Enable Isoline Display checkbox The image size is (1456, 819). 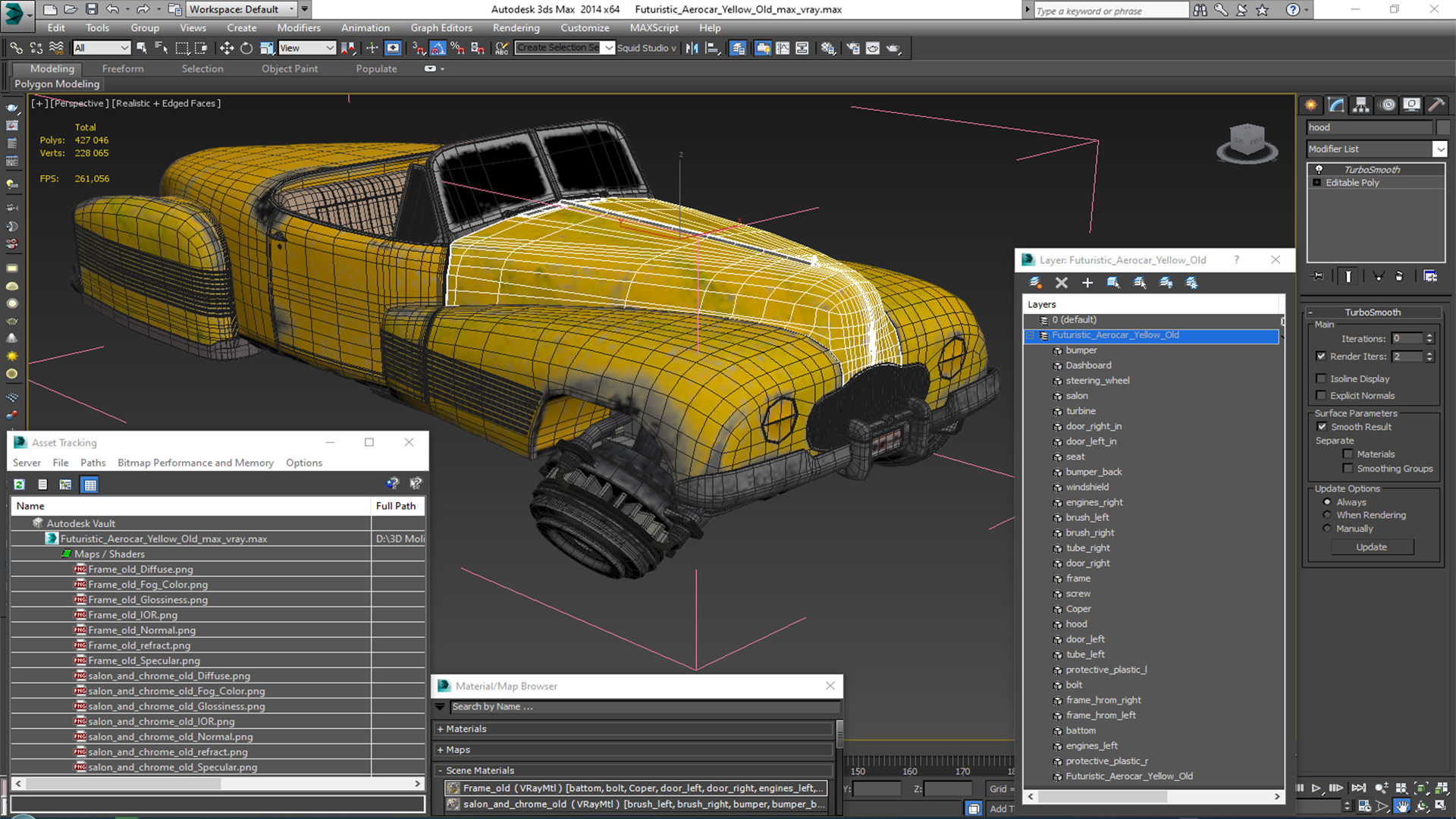point(1321,378)
